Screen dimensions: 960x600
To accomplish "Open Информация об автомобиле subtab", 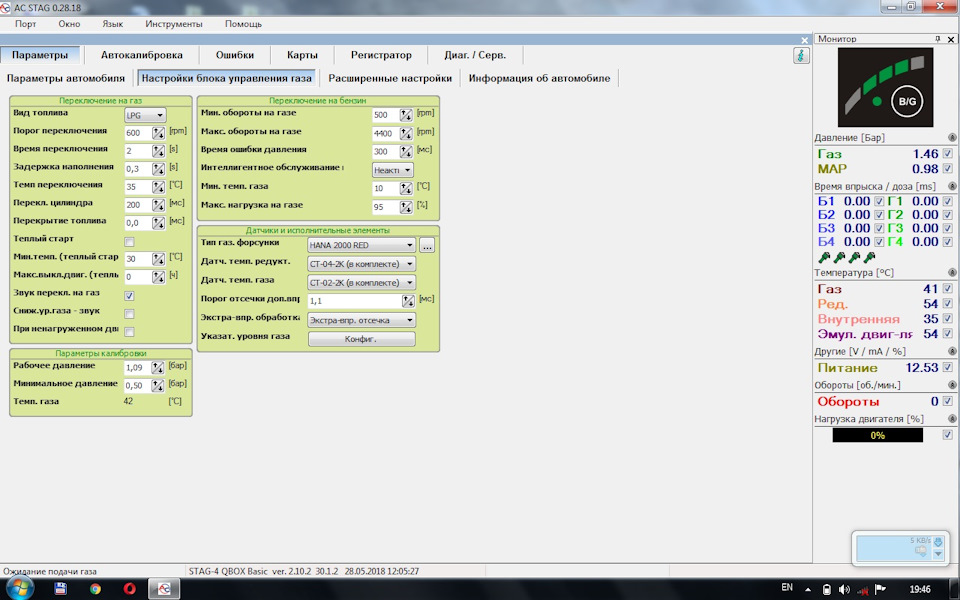I will 539,78.
